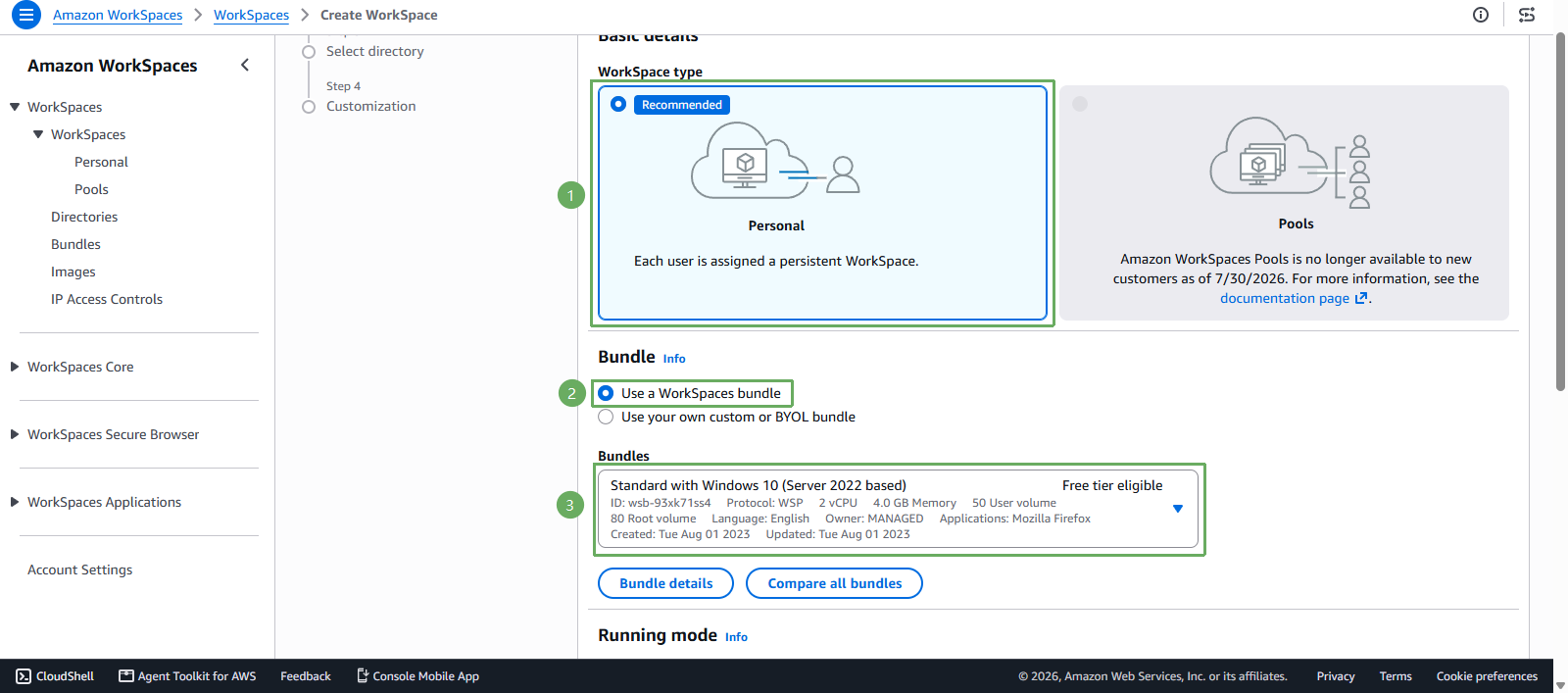Open Personal in the sidebar

pos(101,162)
